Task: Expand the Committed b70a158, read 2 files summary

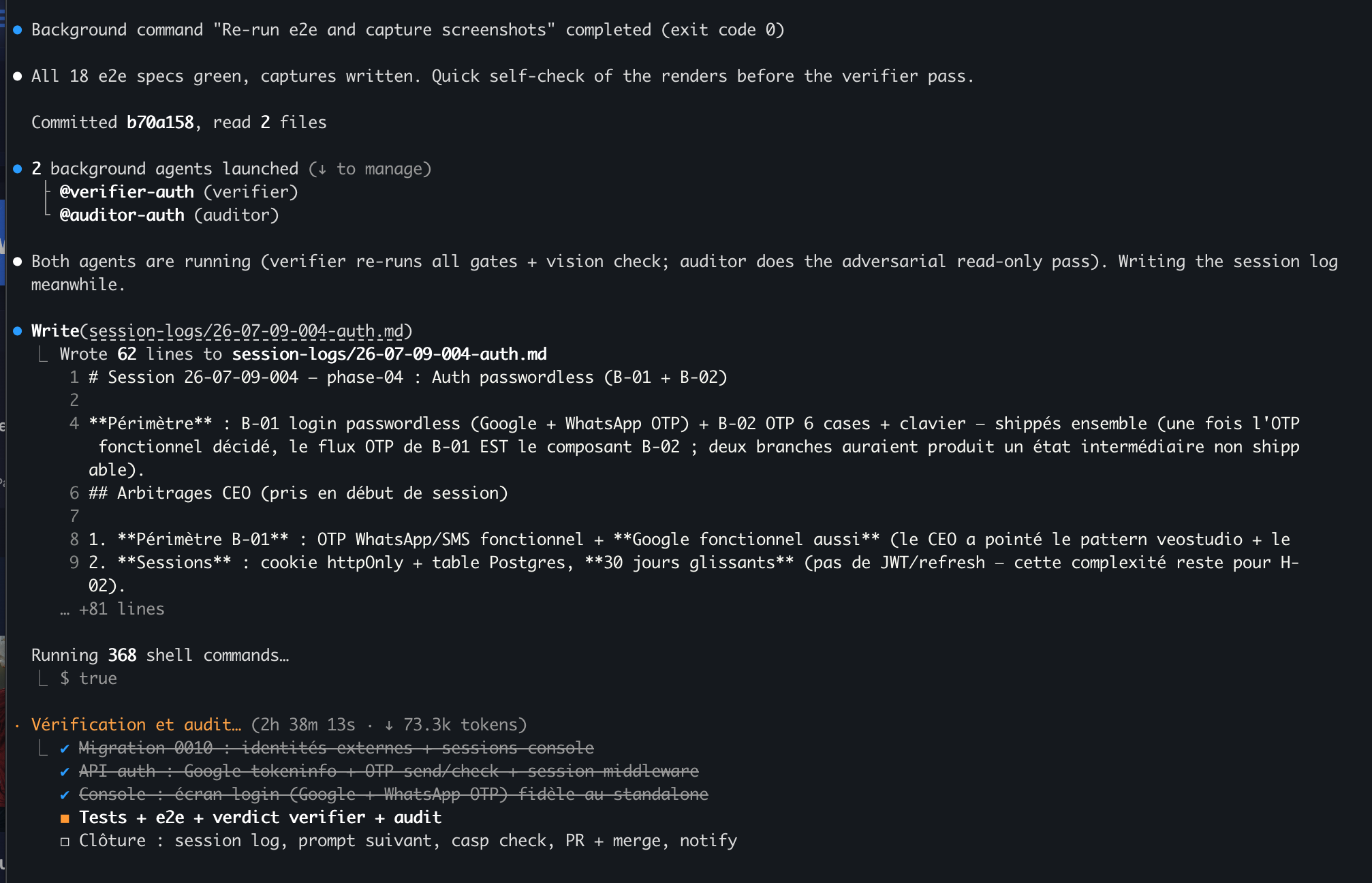Action: (x=179, y=123)
